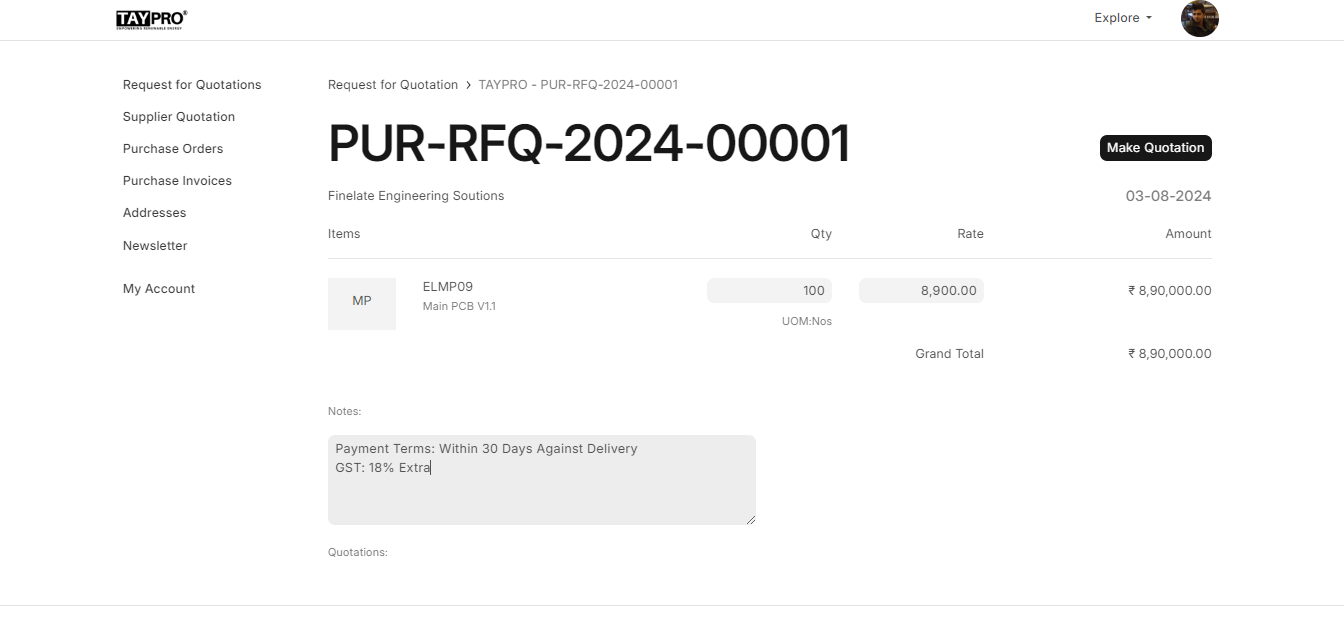Image resolution: width=1344 pixels, height=624 pixels.
Task: Click the Request for Quotation breadcrumb
Action: coord(393,85)
